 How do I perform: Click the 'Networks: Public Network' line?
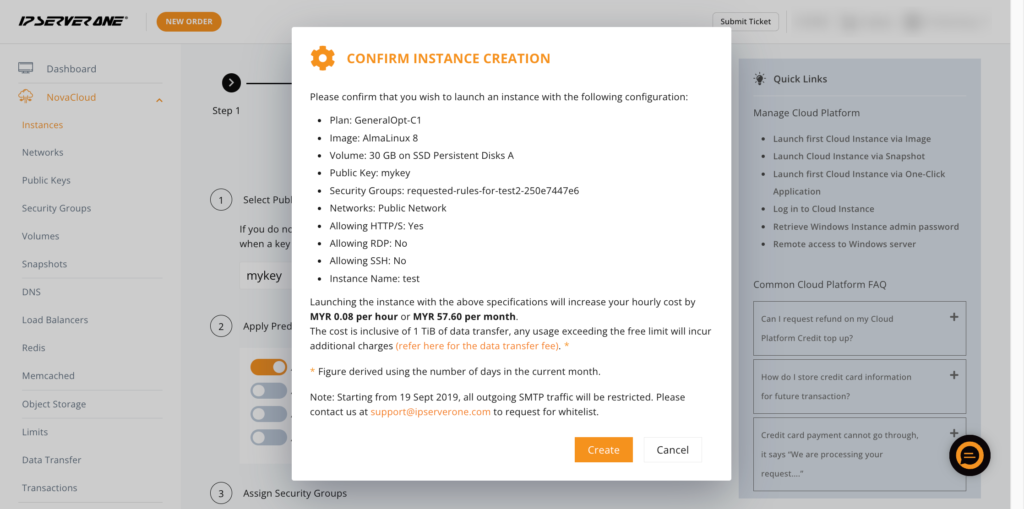coord(388,208)
